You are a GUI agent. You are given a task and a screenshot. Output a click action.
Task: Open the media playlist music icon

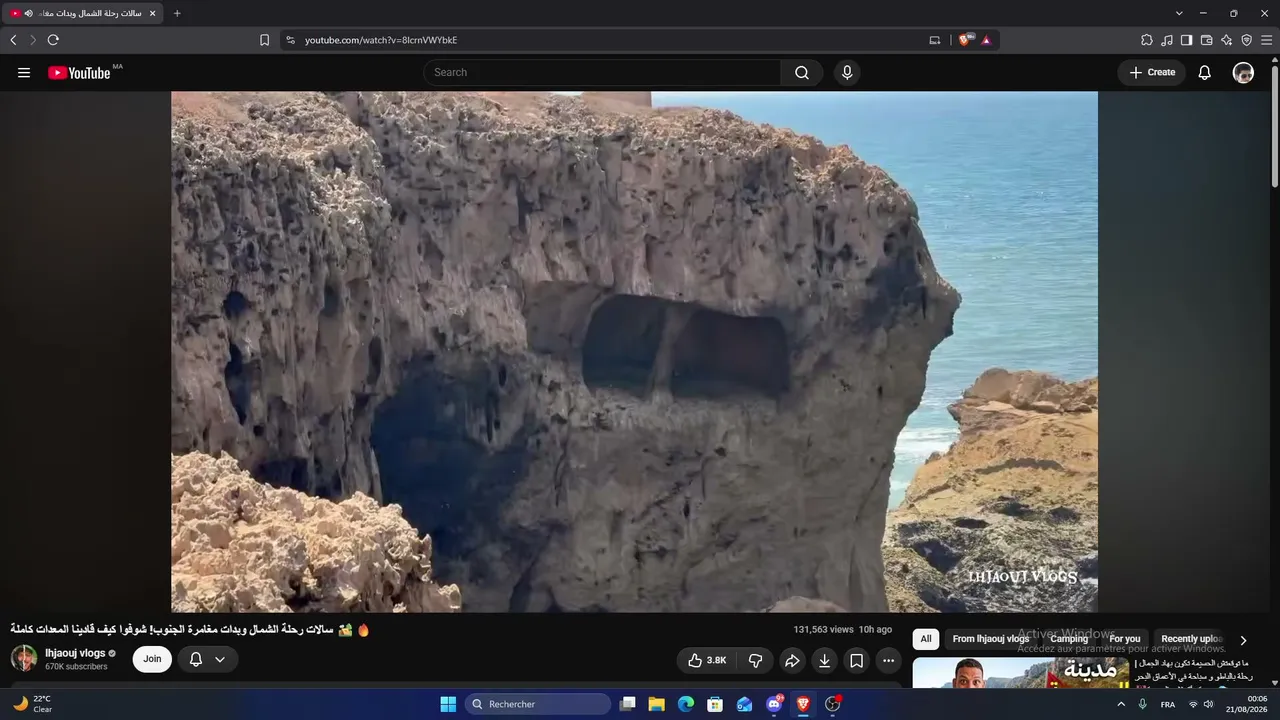pyautogui.click(x=1167, y=40)
